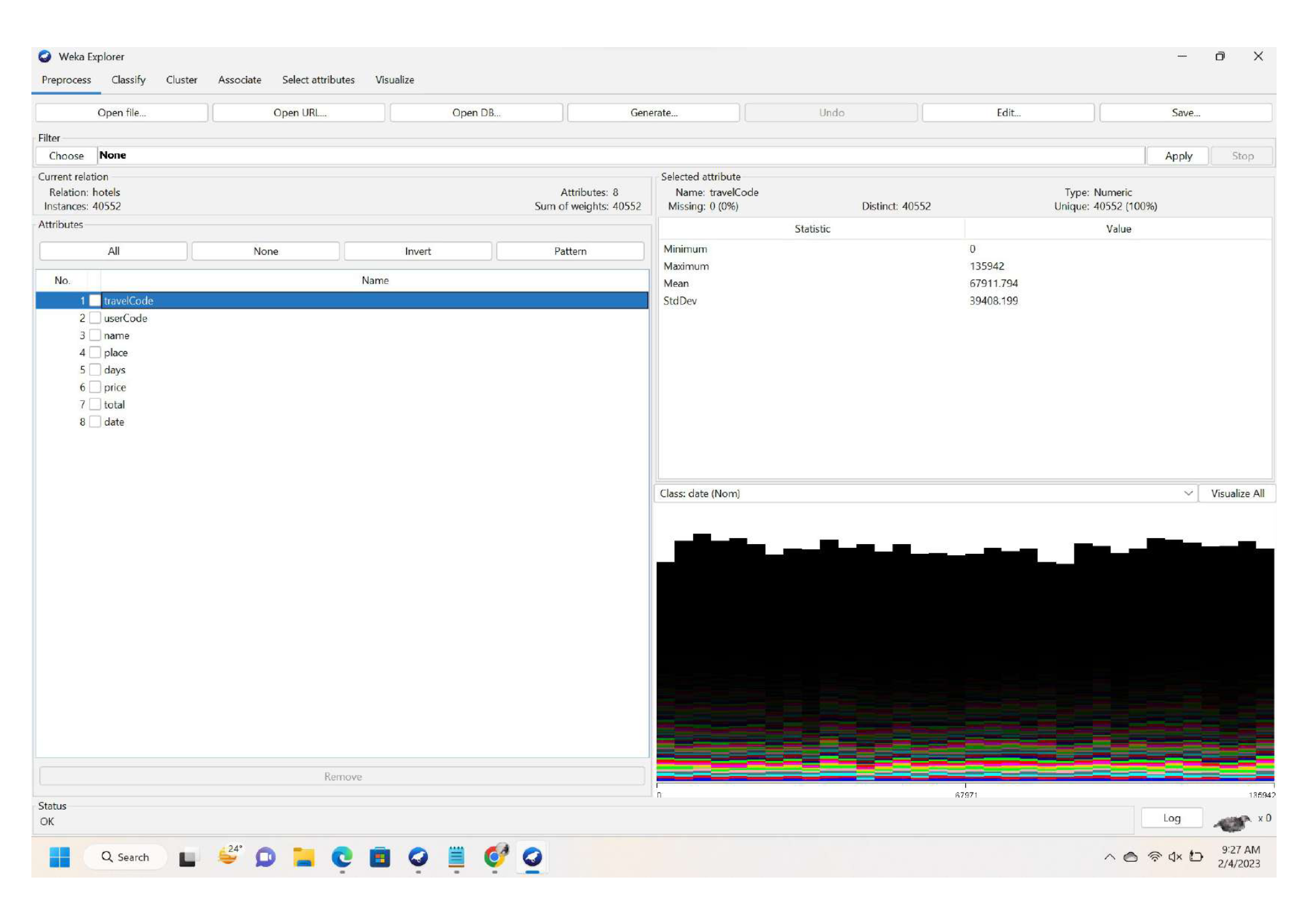
Task: Check the date attribute checkbox
Action: (x=95, y=422)
